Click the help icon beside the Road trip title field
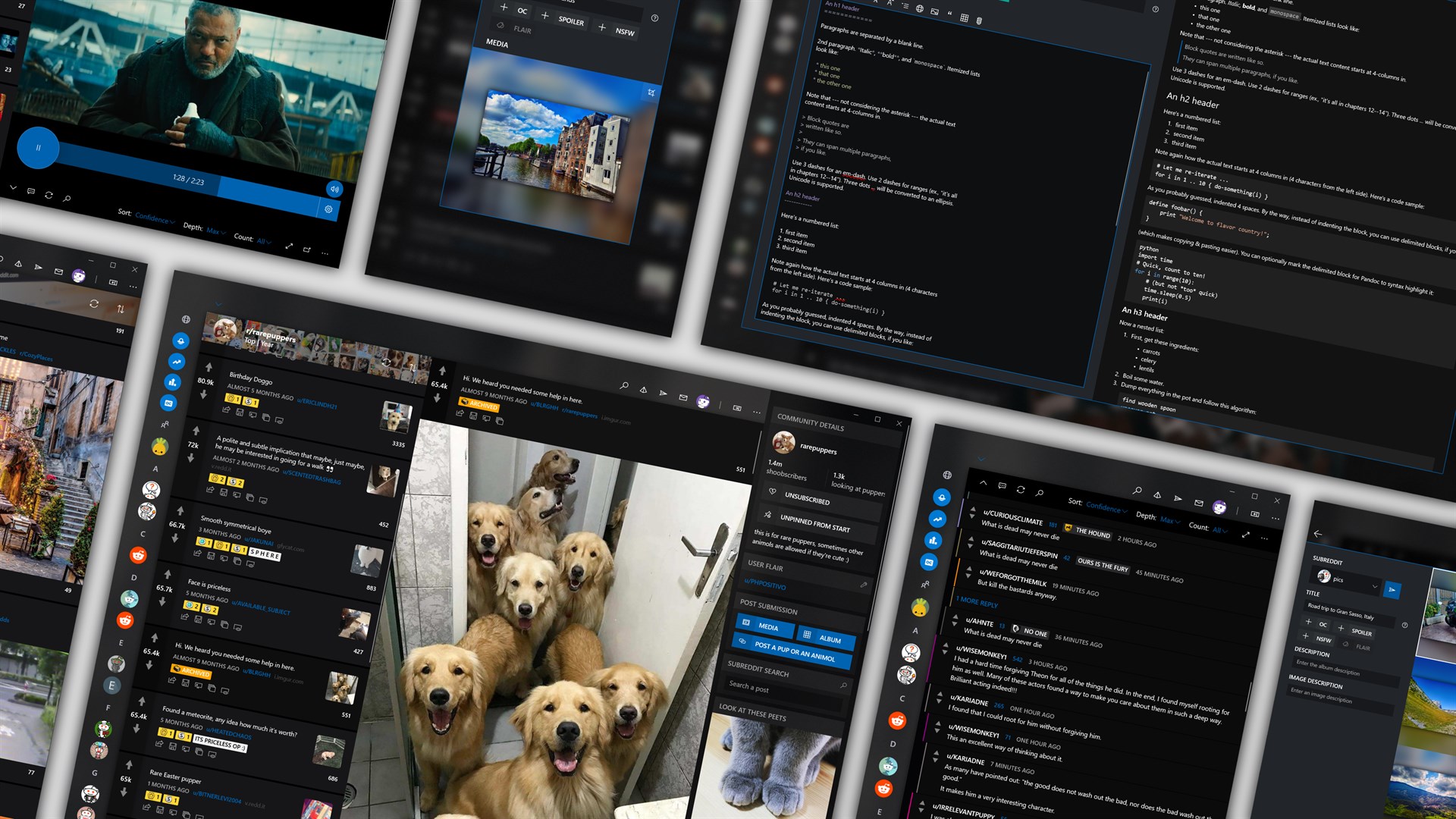The width and height of the screenshot is (1456, 819). (x=1404, y=625)
